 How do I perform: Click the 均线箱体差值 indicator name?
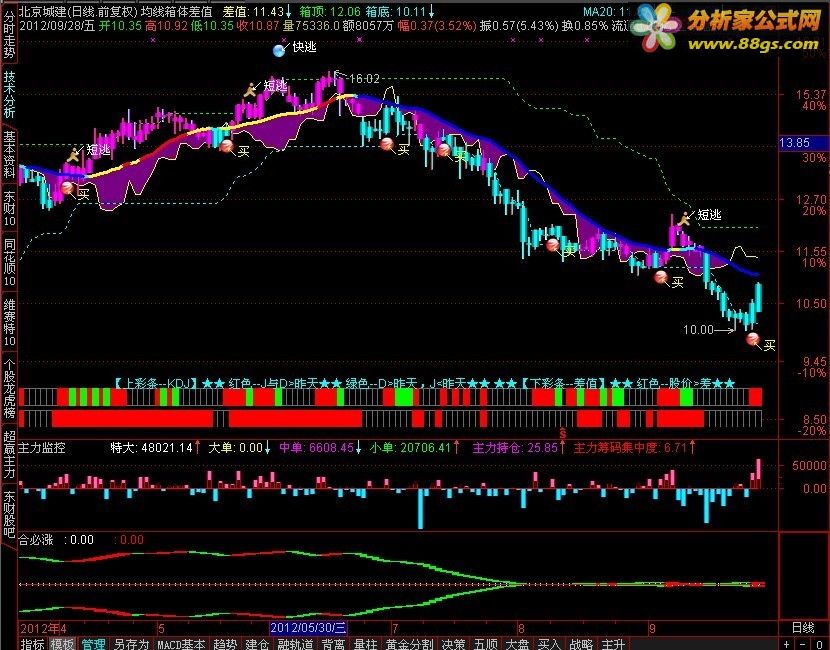click(176, 11)
